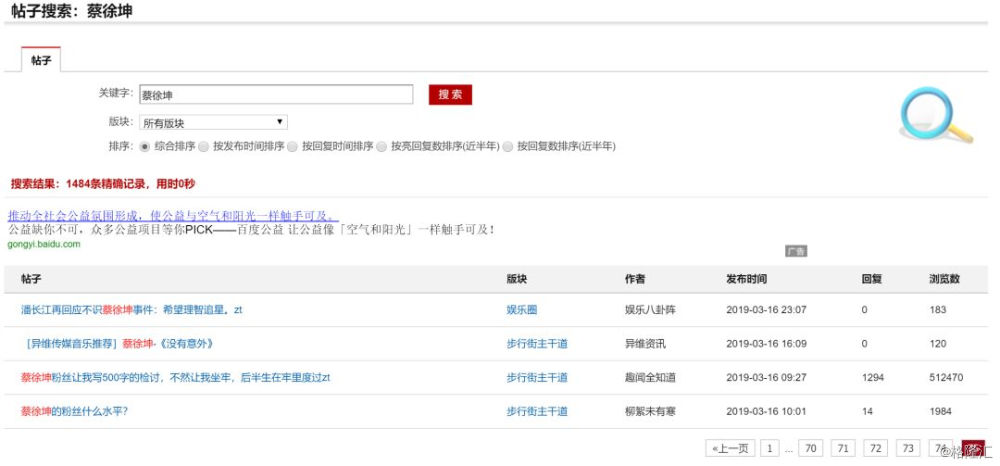This screenshot has width=1000, height=466.
Task: Open post 潘长江再回应不识蔡徐坤事件
Action: pyautogui.click(x=131, y=310)
